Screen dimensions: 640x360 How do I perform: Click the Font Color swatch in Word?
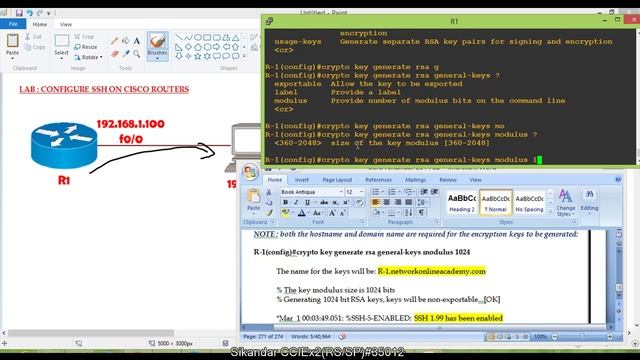pyautogui.click(x=301, y=213)
